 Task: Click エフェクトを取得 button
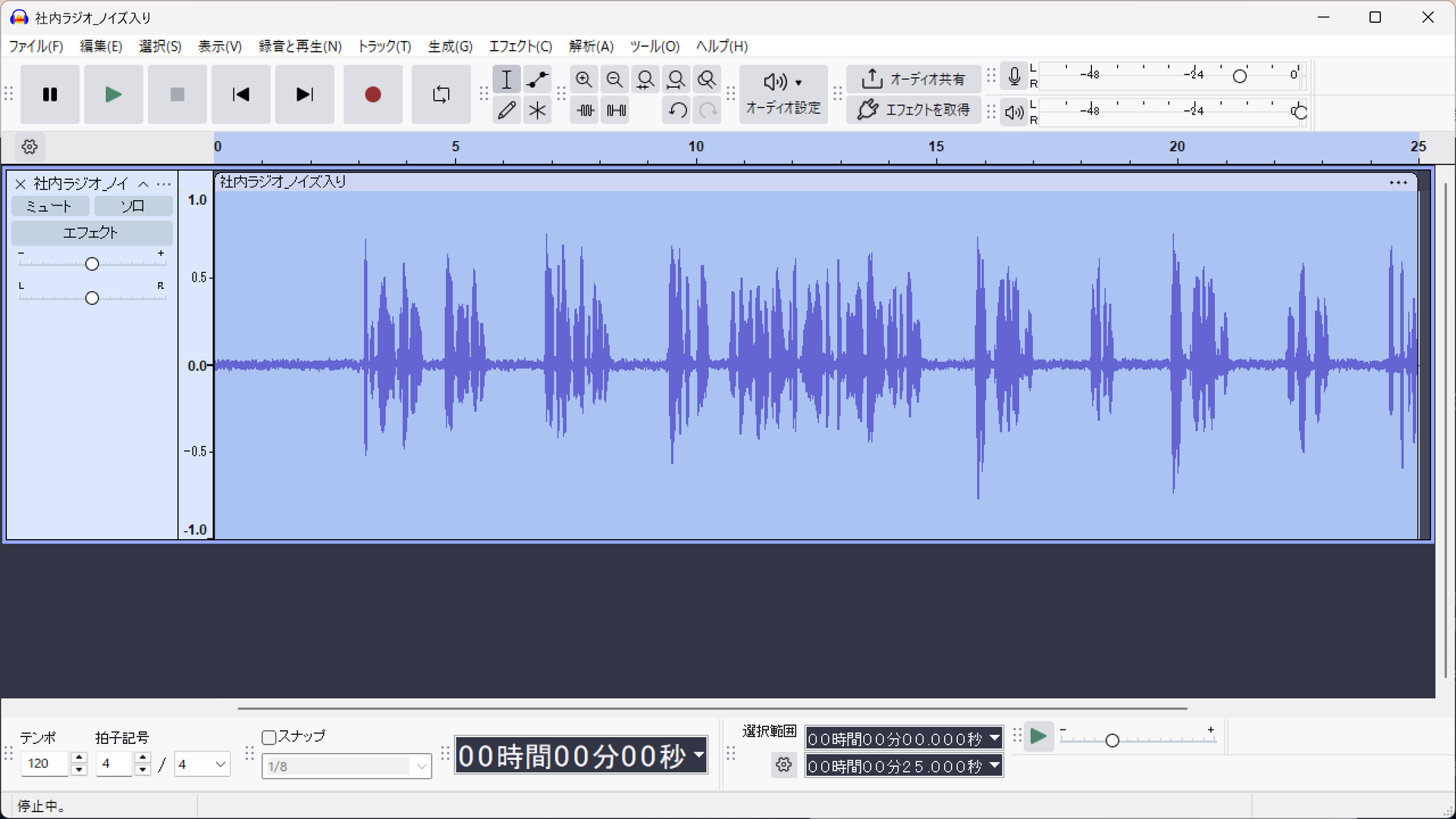point(914,110)
